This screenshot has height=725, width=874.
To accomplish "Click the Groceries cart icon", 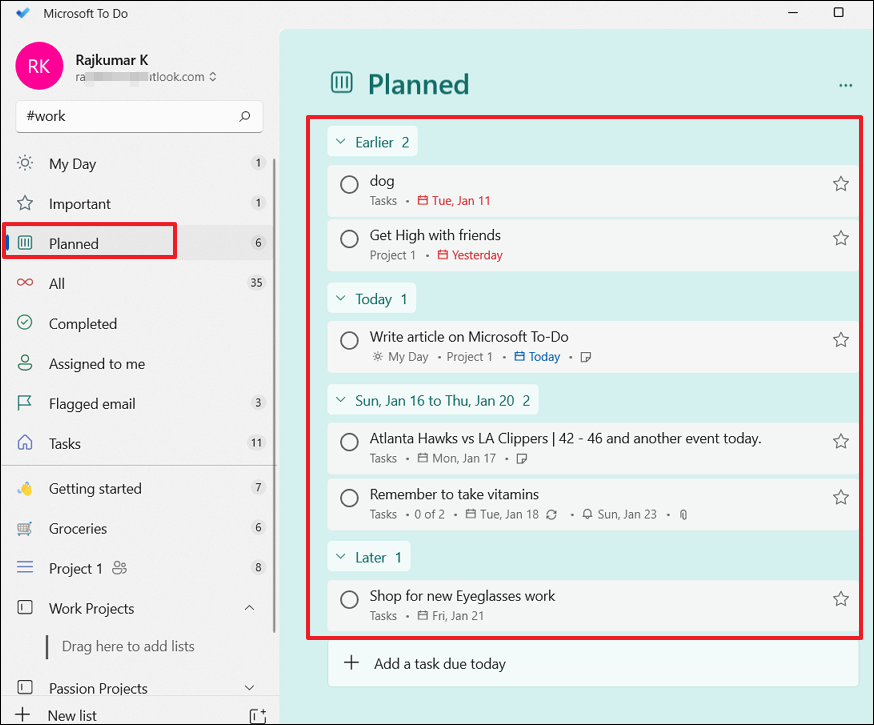I will pyautogui.click(x=25, y=528).
